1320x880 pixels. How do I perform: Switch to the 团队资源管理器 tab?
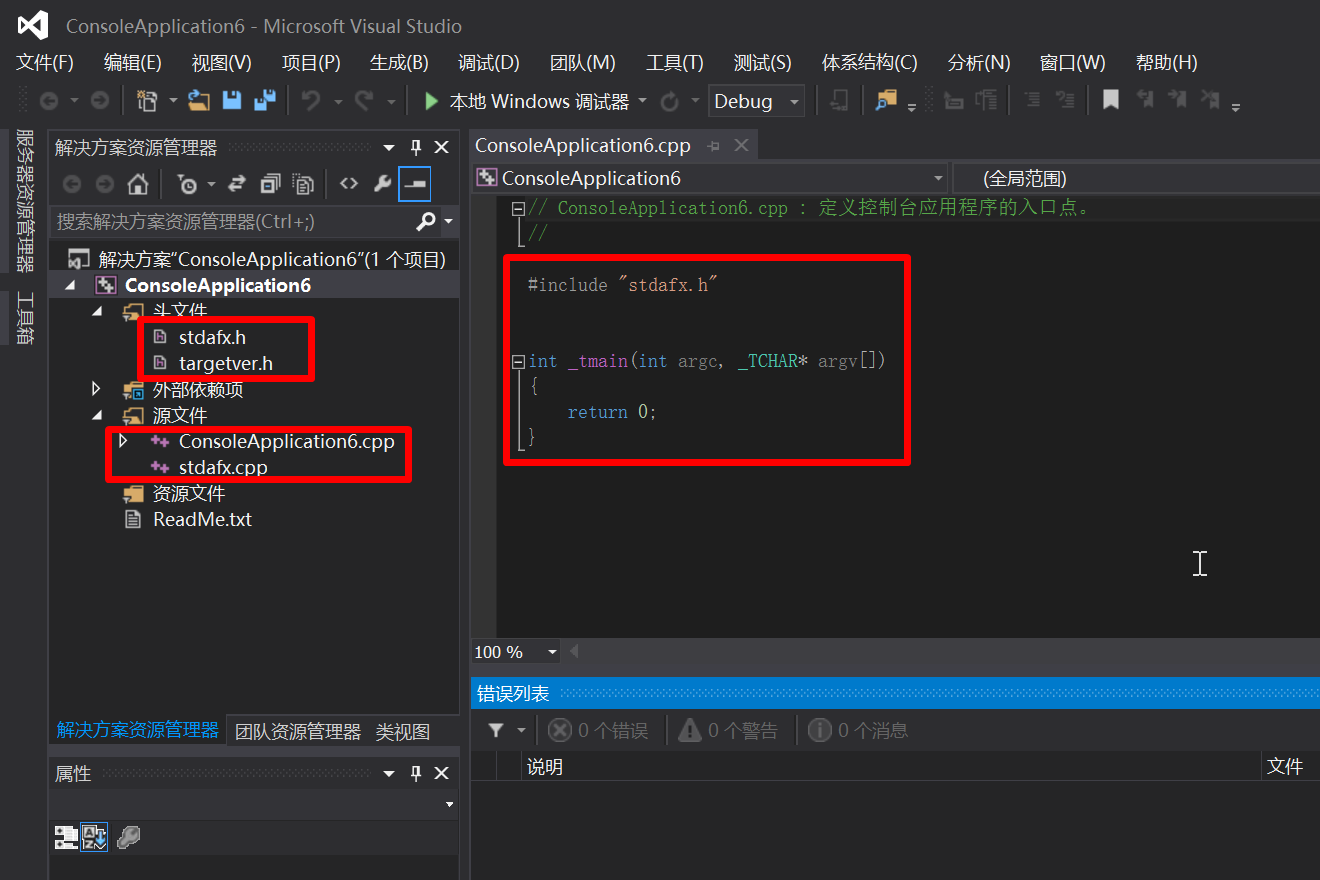click(x=295, y=731)
